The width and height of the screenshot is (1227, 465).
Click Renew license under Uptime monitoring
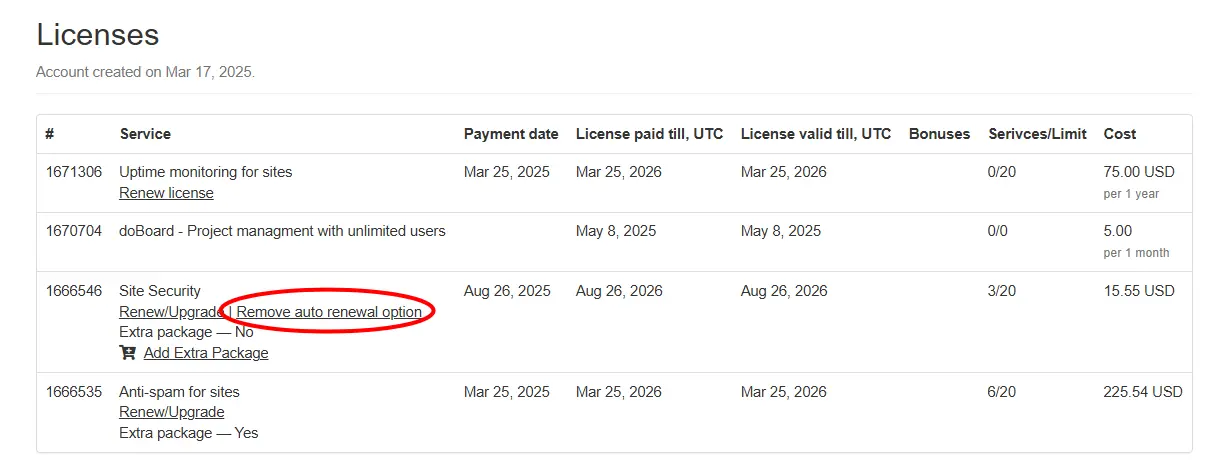pyautogui.click(x=166, y=193)
